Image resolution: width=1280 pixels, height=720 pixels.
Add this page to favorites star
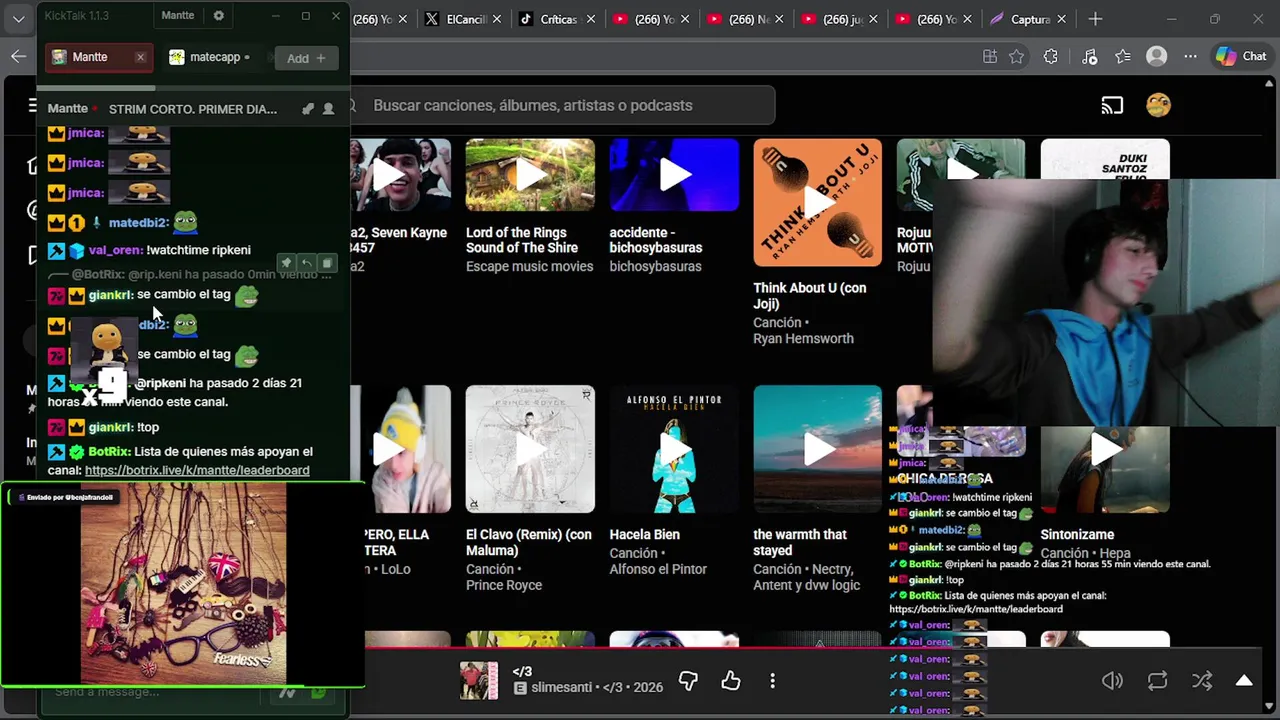pos(1017,57)
